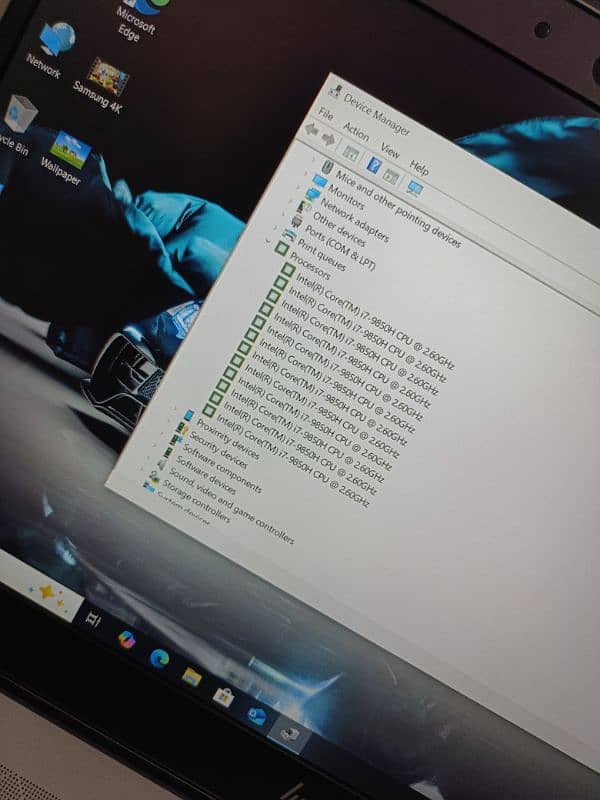
Task: Select the Network desktop icon
Action: [49, 51]
